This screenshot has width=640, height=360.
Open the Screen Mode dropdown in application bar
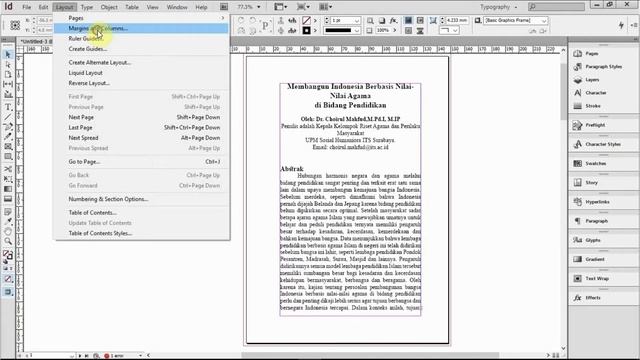pos(303,7)
